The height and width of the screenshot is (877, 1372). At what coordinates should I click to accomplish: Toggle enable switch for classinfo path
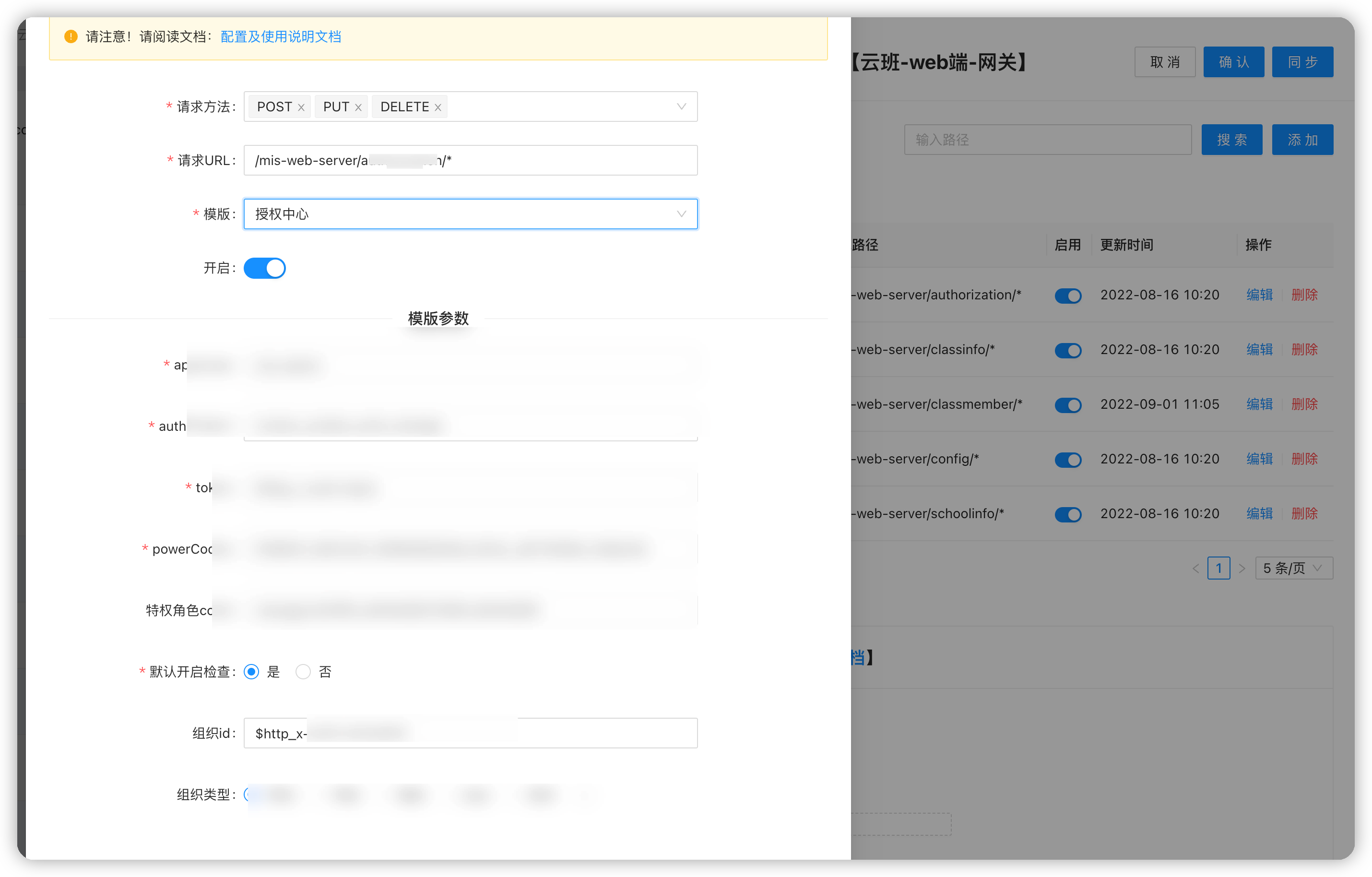coord(1068,350)
